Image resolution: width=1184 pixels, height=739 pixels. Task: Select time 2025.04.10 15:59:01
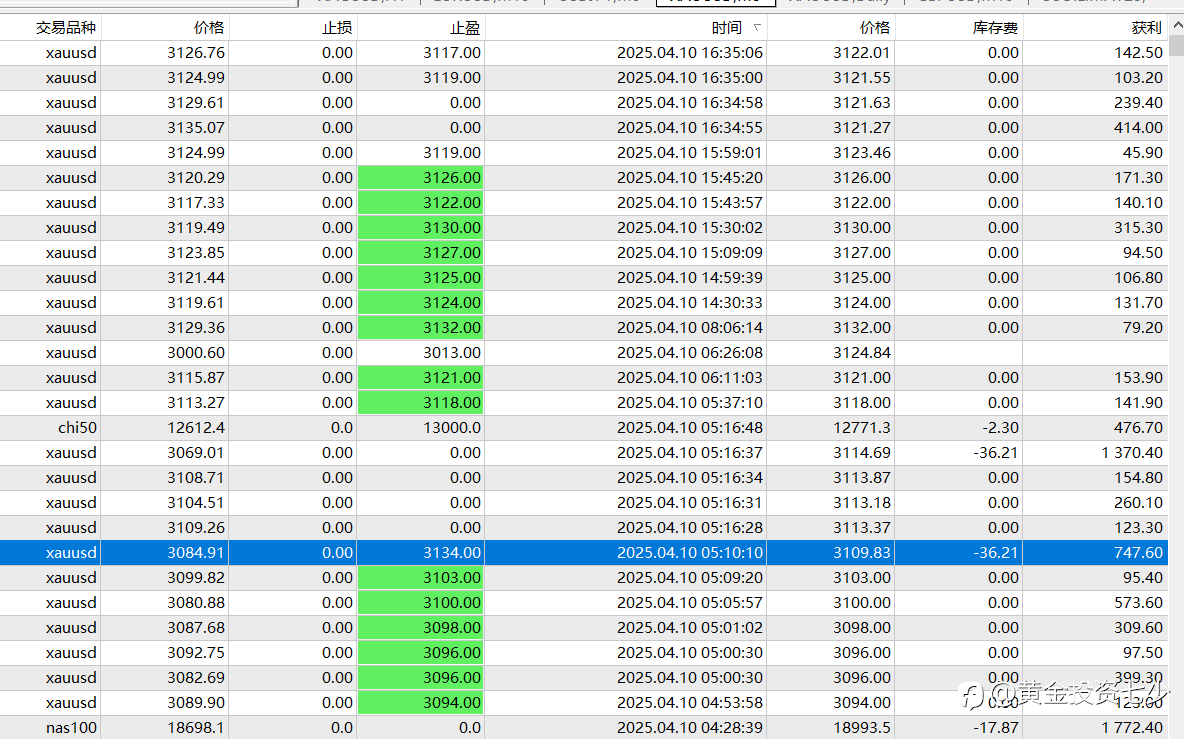point(690,152)
